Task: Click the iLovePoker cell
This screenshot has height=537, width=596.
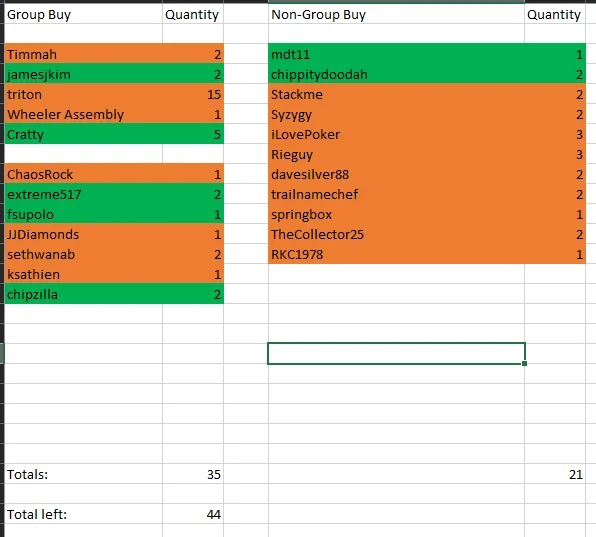Action: 396,134
